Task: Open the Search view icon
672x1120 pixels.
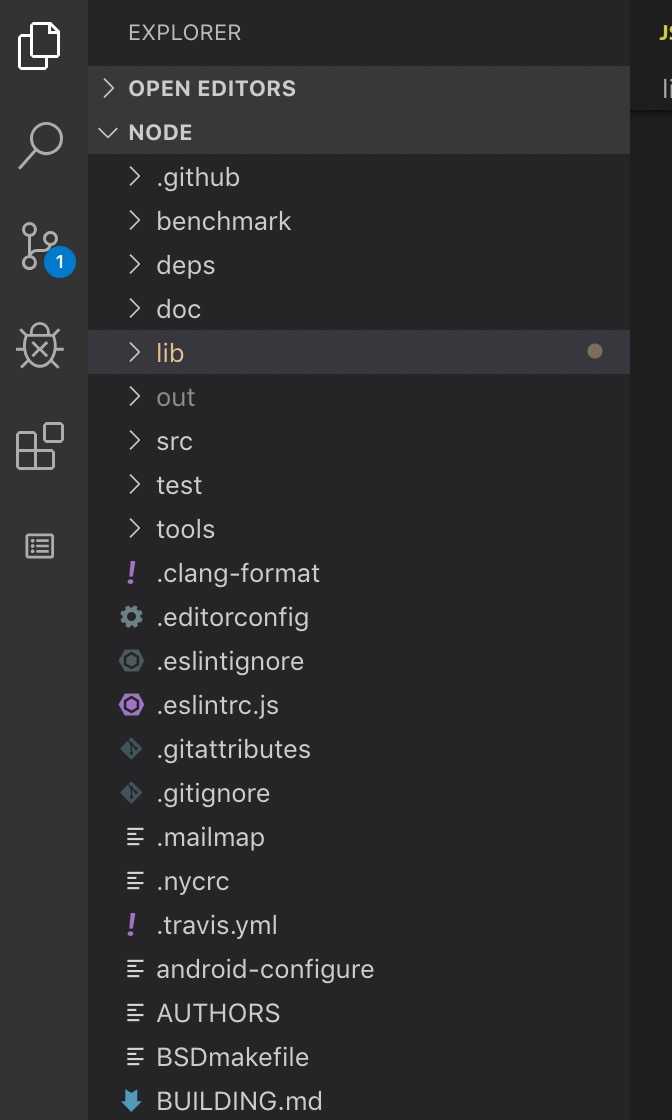Action: (41, 146)
